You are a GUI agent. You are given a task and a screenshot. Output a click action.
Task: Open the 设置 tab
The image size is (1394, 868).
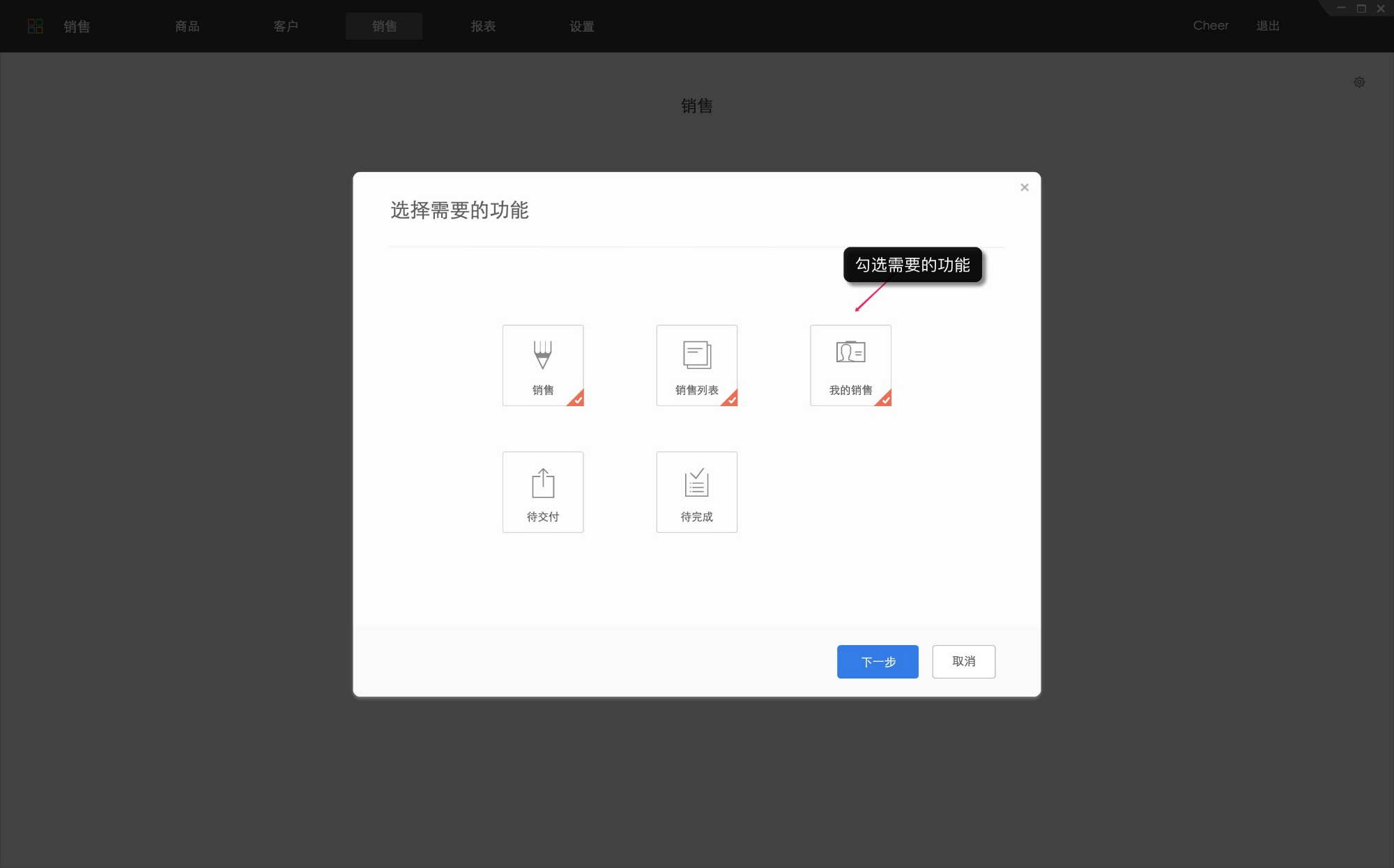pyautogui.click(x=581, y=26)
